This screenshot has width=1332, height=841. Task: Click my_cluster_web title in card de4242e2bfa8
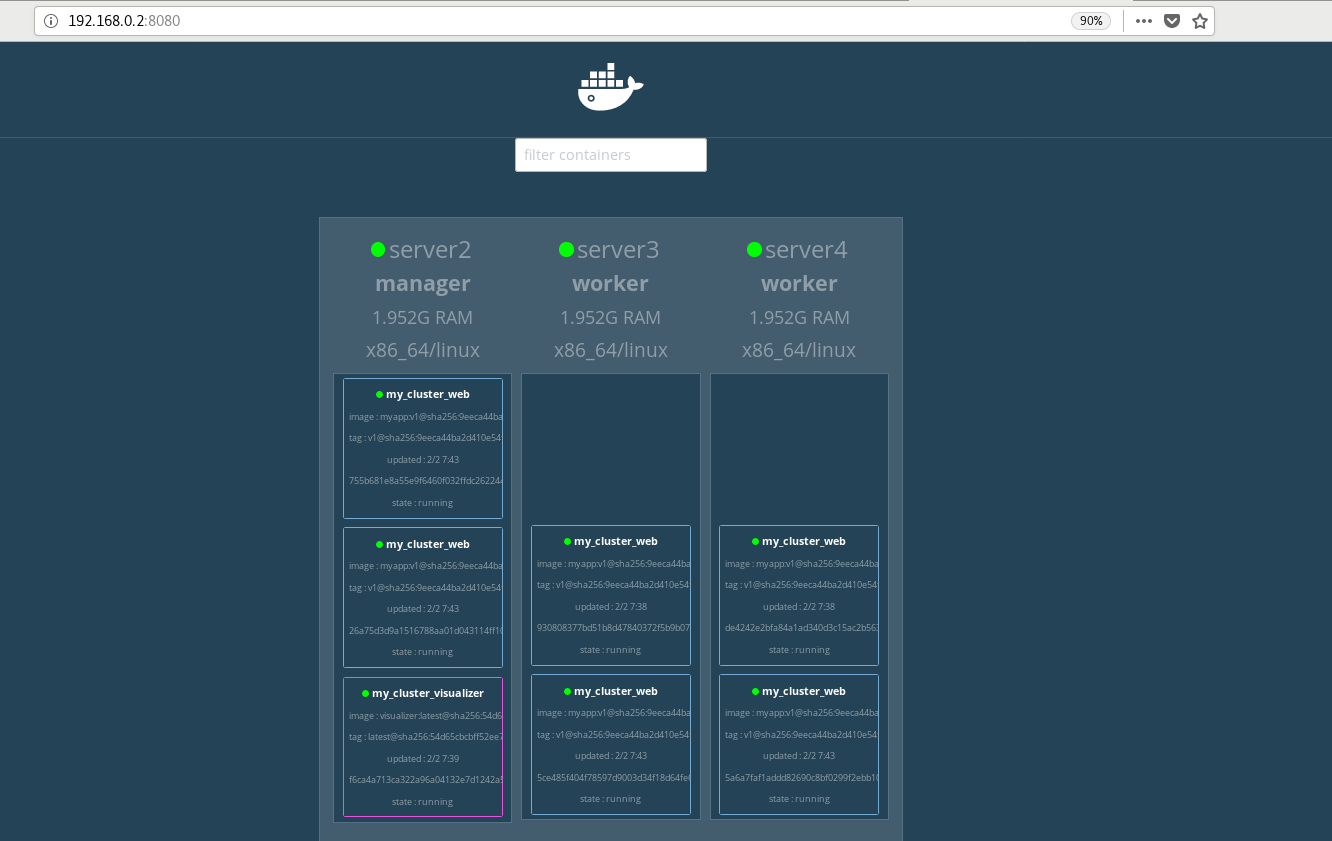[x=804, y=541]
